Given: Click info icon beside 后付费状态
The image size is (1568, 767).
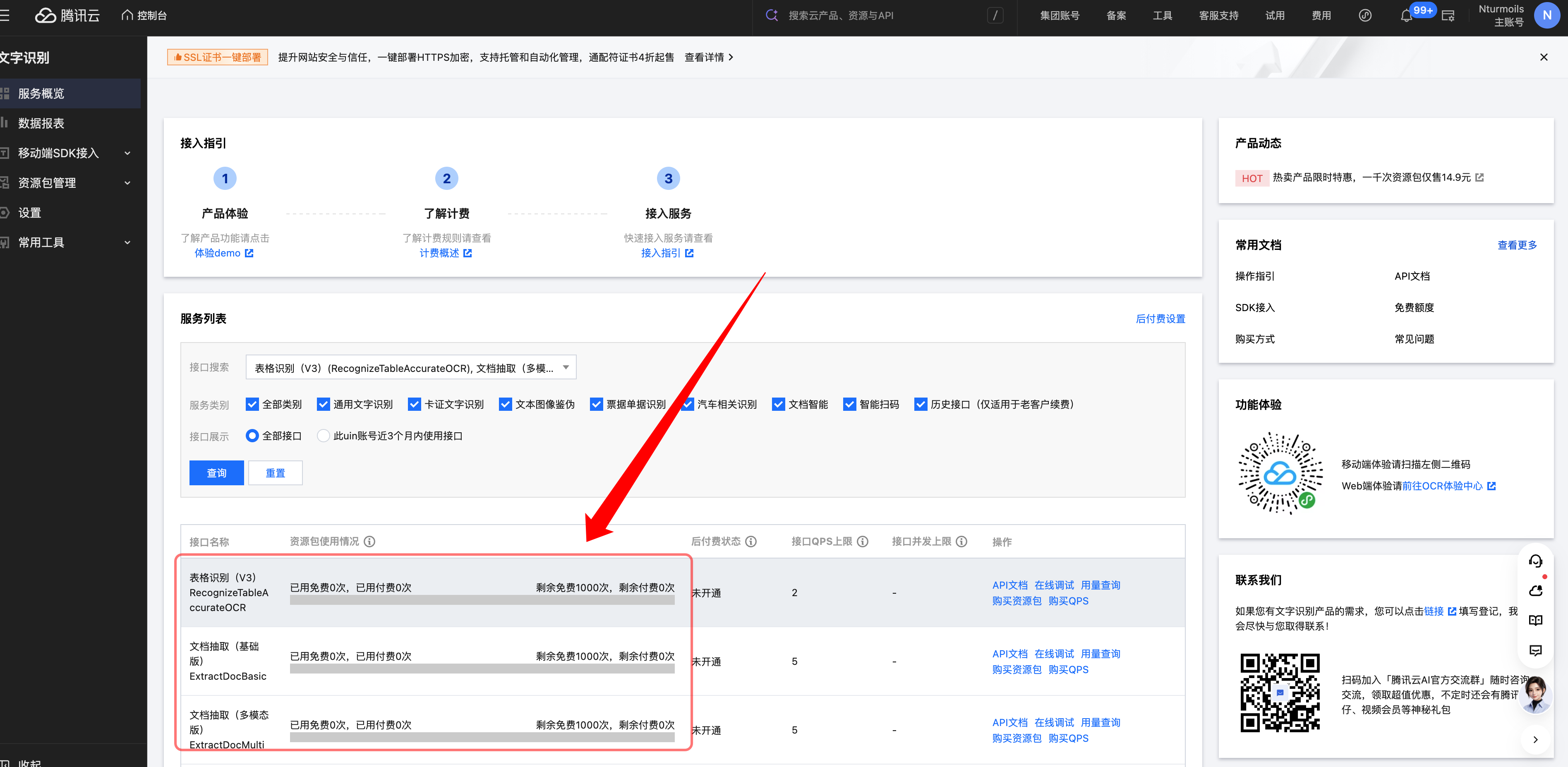Looking at the screenshot, I should (x=751, y=542).
